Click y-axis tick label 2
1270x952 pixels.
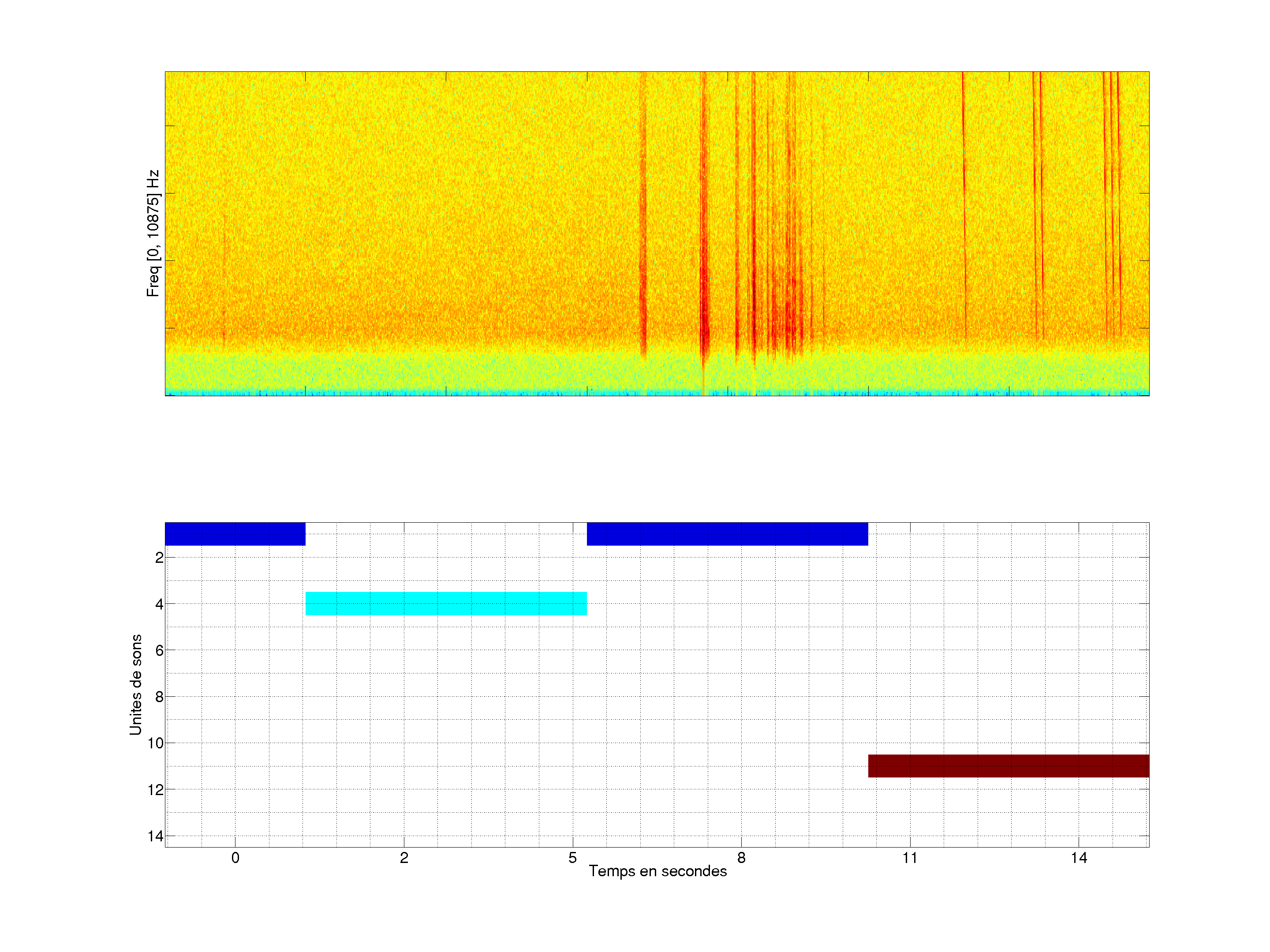tap(159, 558)
